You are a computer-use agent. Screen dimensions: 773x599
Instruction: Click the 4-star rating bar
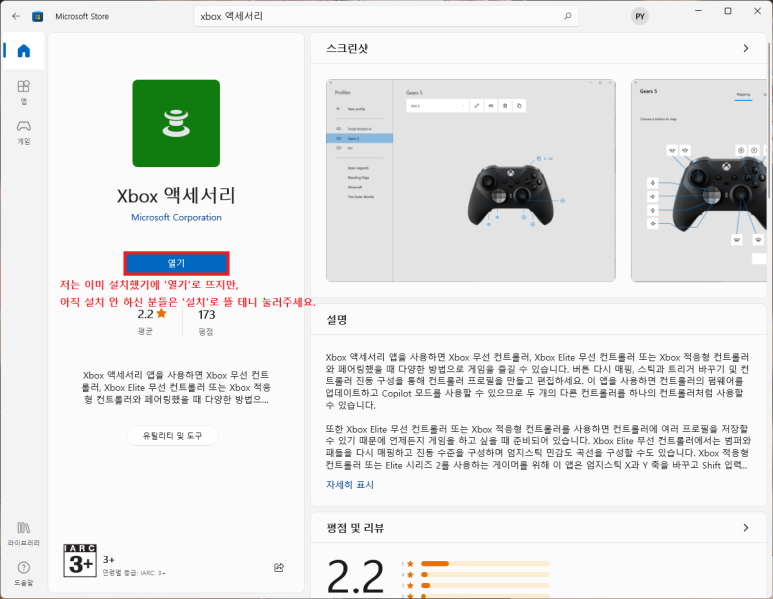[485, 574]
